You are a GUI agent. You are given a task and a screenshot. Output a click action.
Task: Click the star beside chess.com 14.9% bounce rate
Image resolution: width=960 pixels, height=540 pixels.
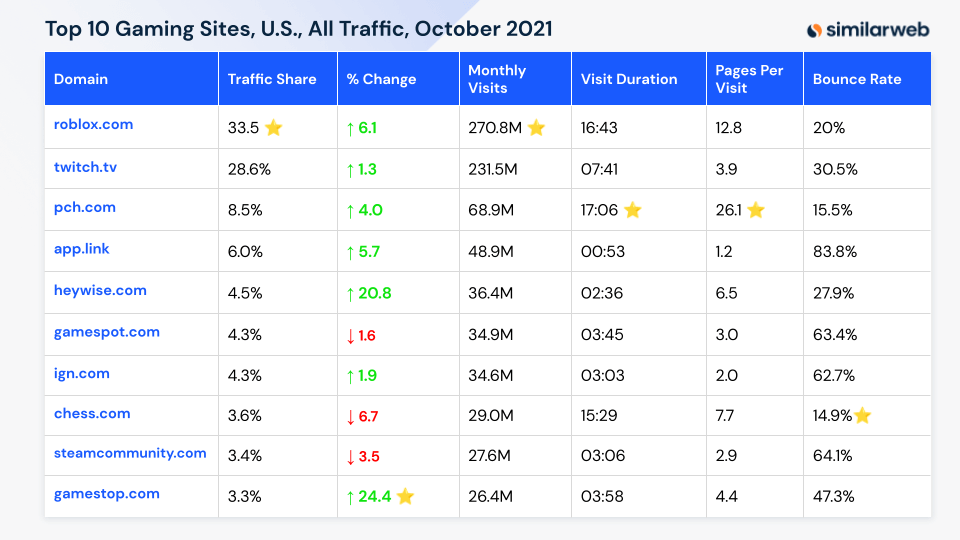862,416
